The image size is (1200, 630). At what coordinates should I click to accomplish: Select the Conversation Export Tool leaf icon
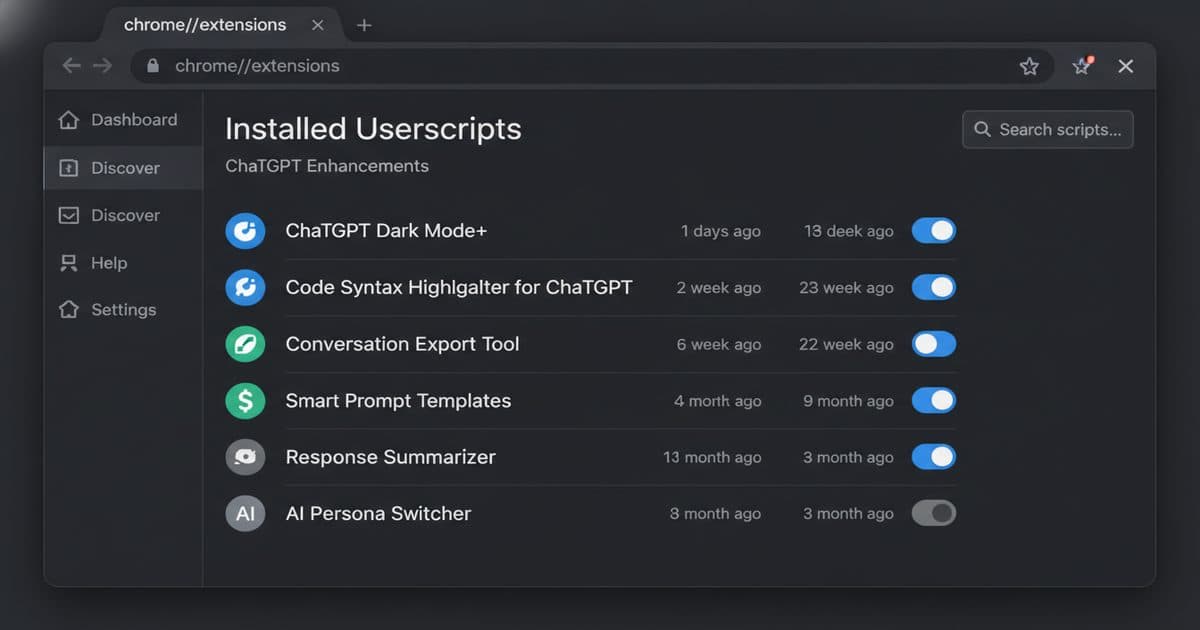click(x=245, y=344)
